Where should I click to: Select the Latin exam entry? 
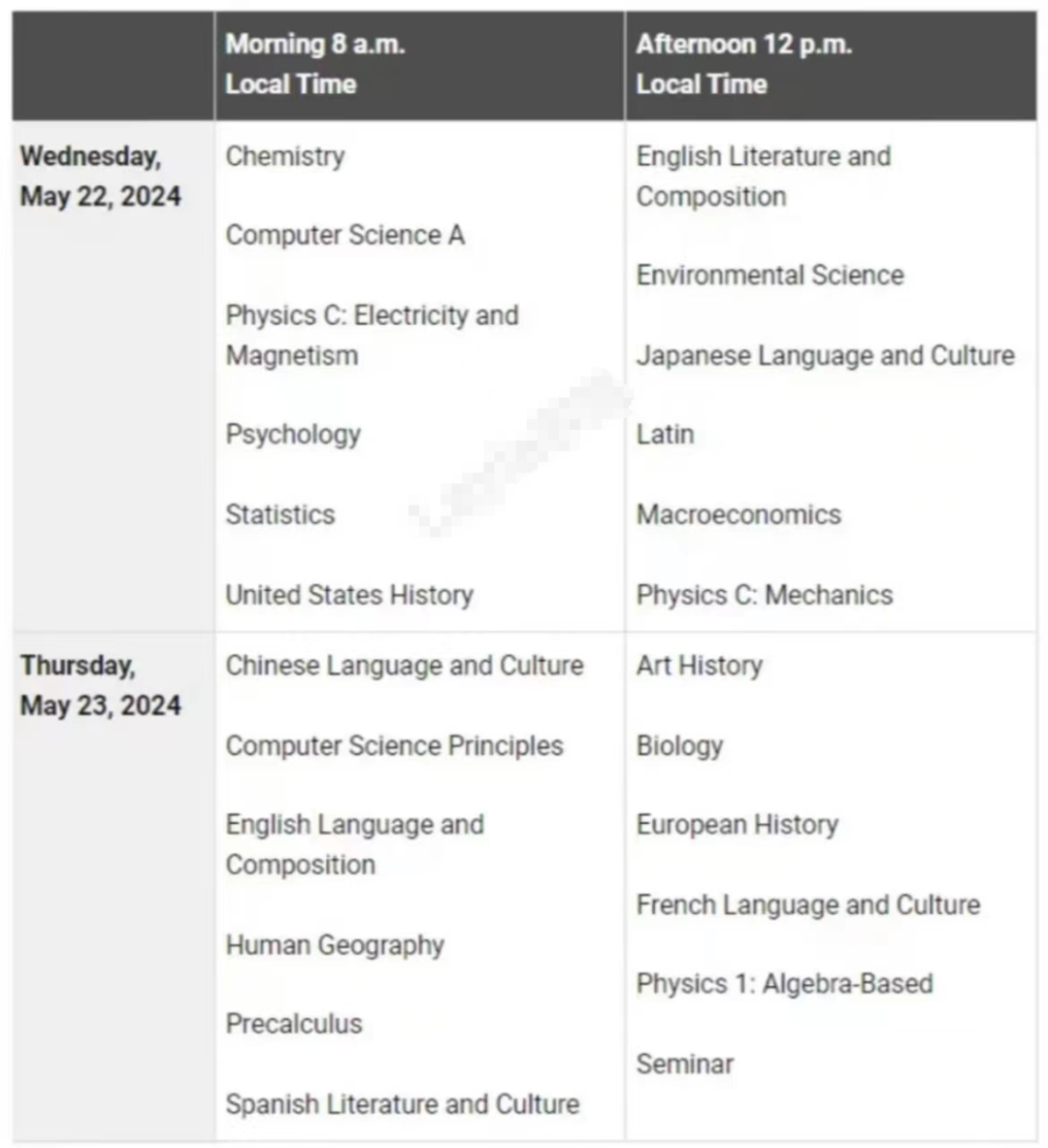665,434
